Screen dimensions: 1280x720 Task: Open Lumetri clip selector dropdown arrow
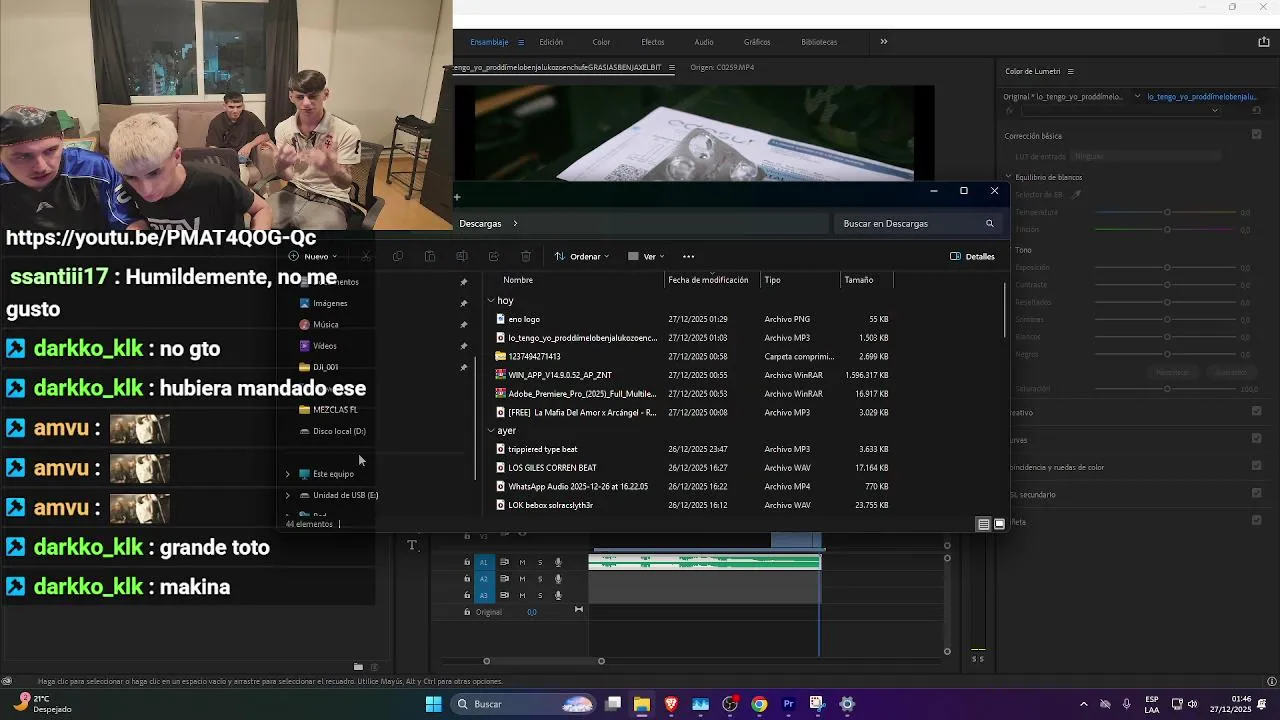point(1137,97)
